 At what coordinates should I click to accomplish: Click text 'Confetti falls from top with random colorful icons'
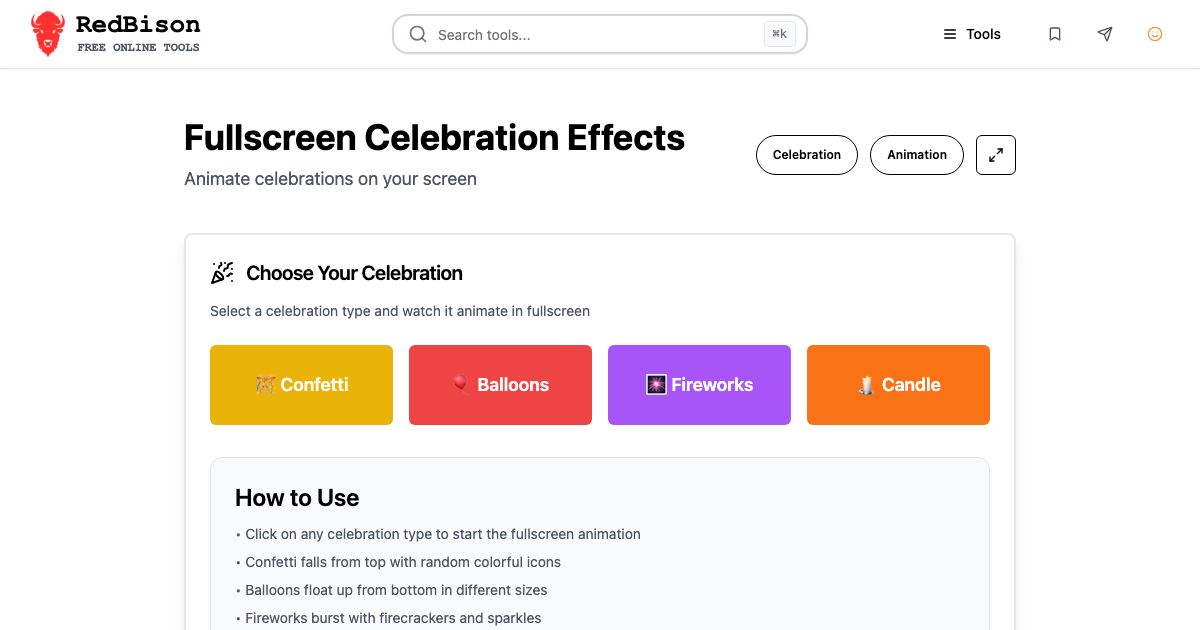coord(403,562)
